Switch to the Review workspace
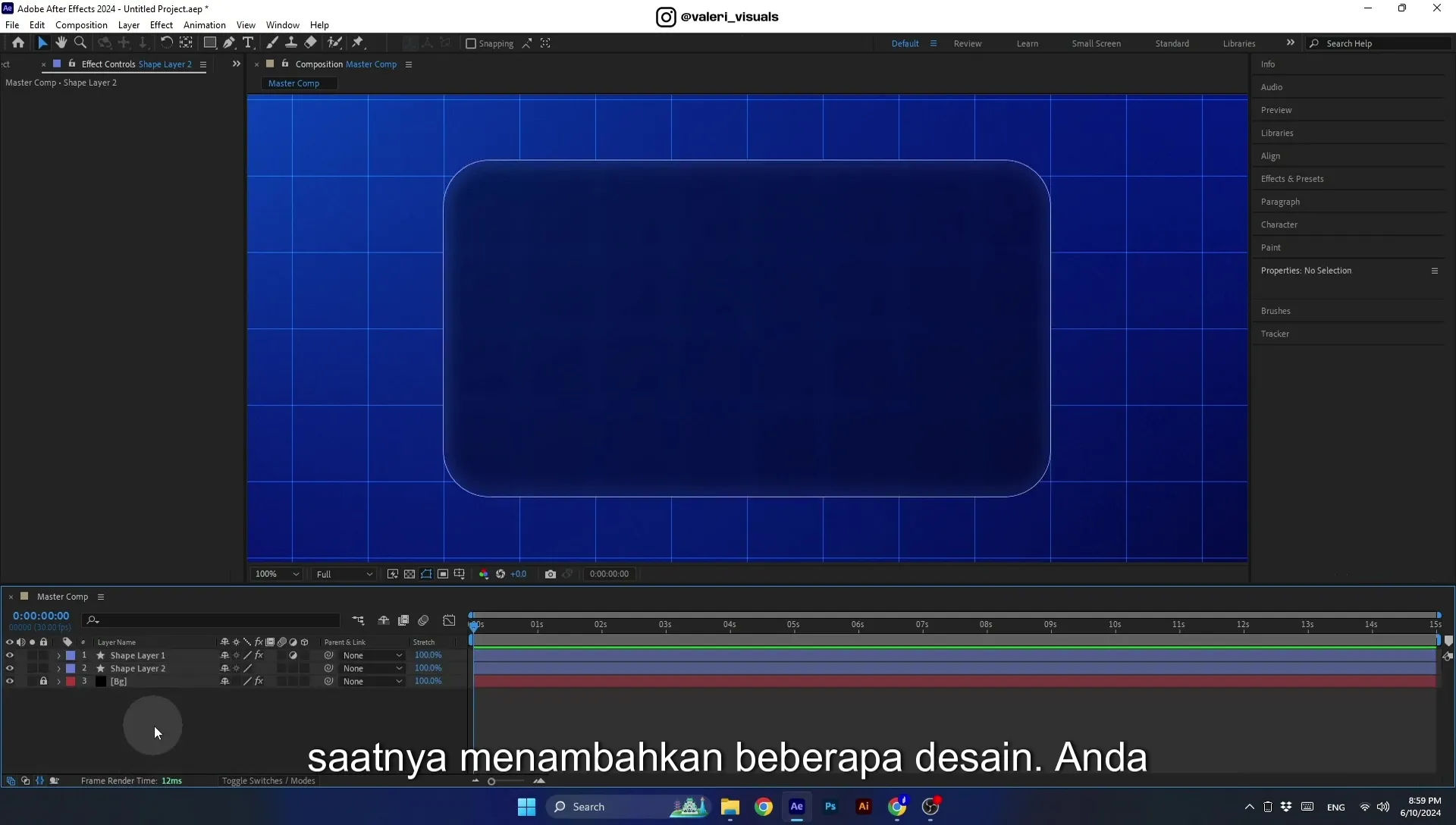Screen dimensions: 1456x825 967,43
